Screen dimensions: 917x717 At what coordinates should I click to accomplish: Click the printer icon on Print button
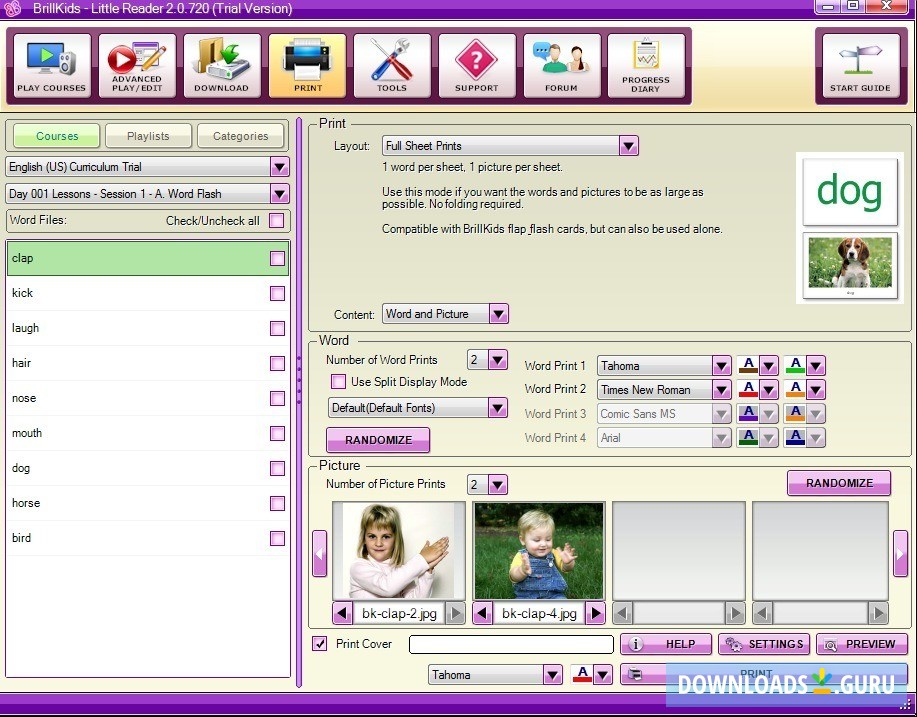(x=635, y=674)
